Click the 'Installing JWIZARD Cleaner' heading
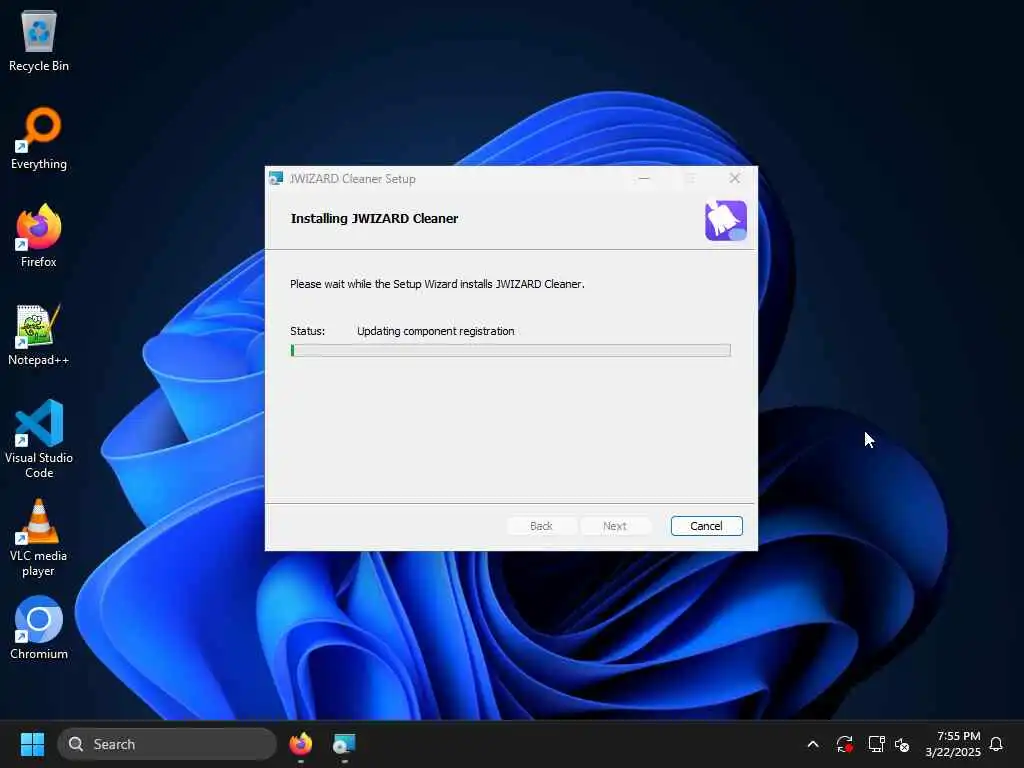The image size is (1024, 768). 374,219
